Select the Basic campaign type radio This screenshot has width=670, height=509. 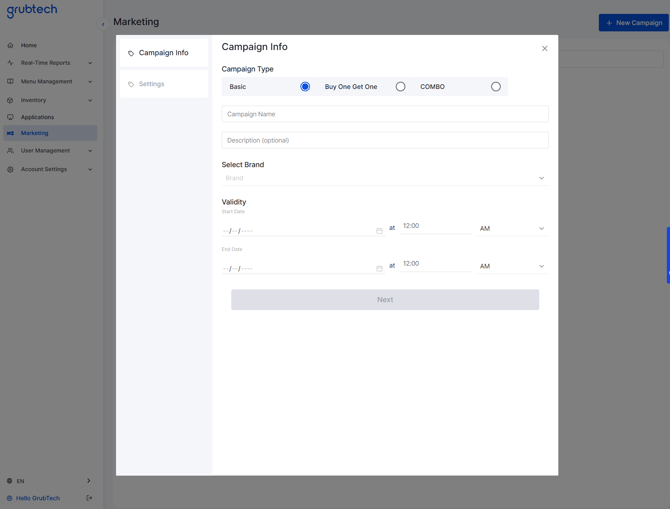pos(305,87)
